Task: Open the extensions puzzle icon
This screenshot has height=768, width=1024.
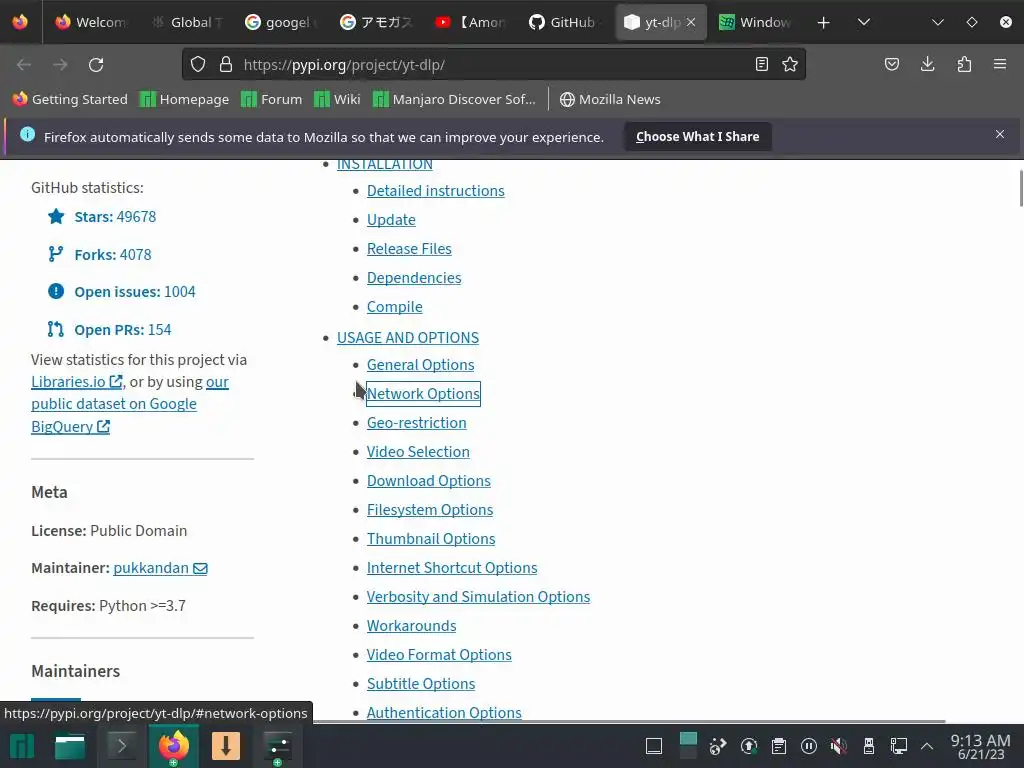Action: (964, 64)
